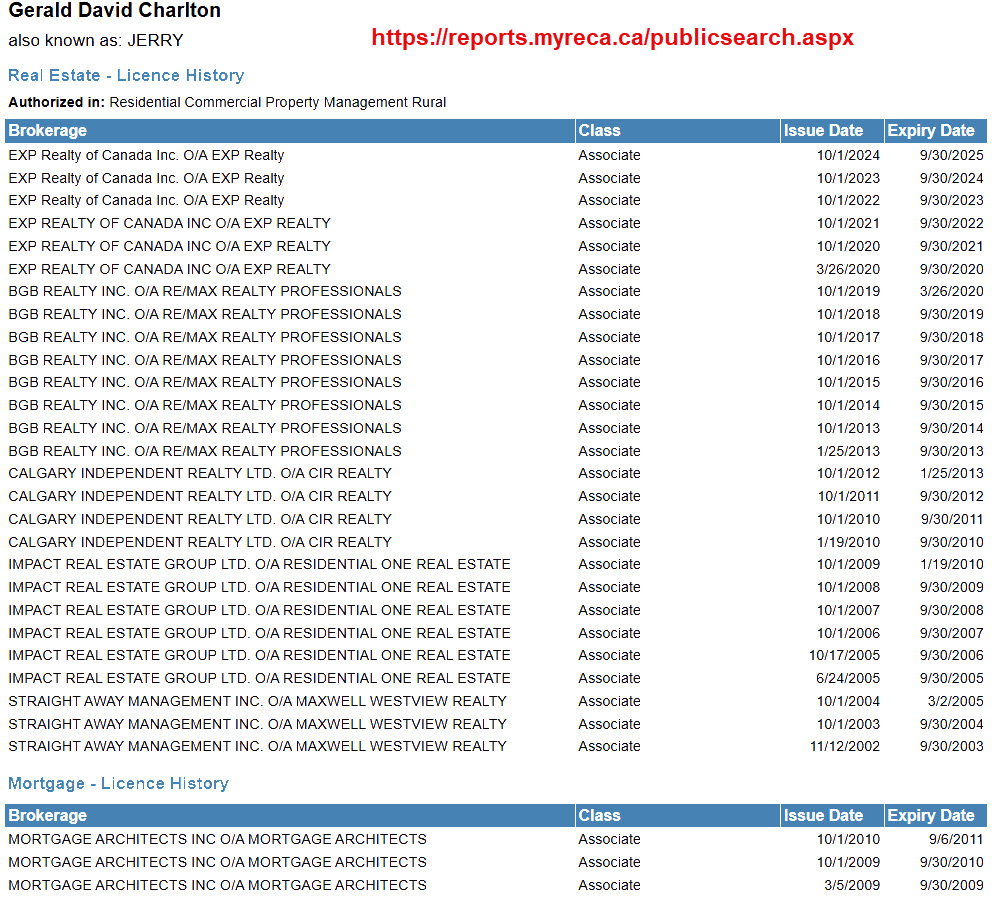
Task: Click the issue date 10/1/2008
Action: pyautogui.click(x=848, y=588)
